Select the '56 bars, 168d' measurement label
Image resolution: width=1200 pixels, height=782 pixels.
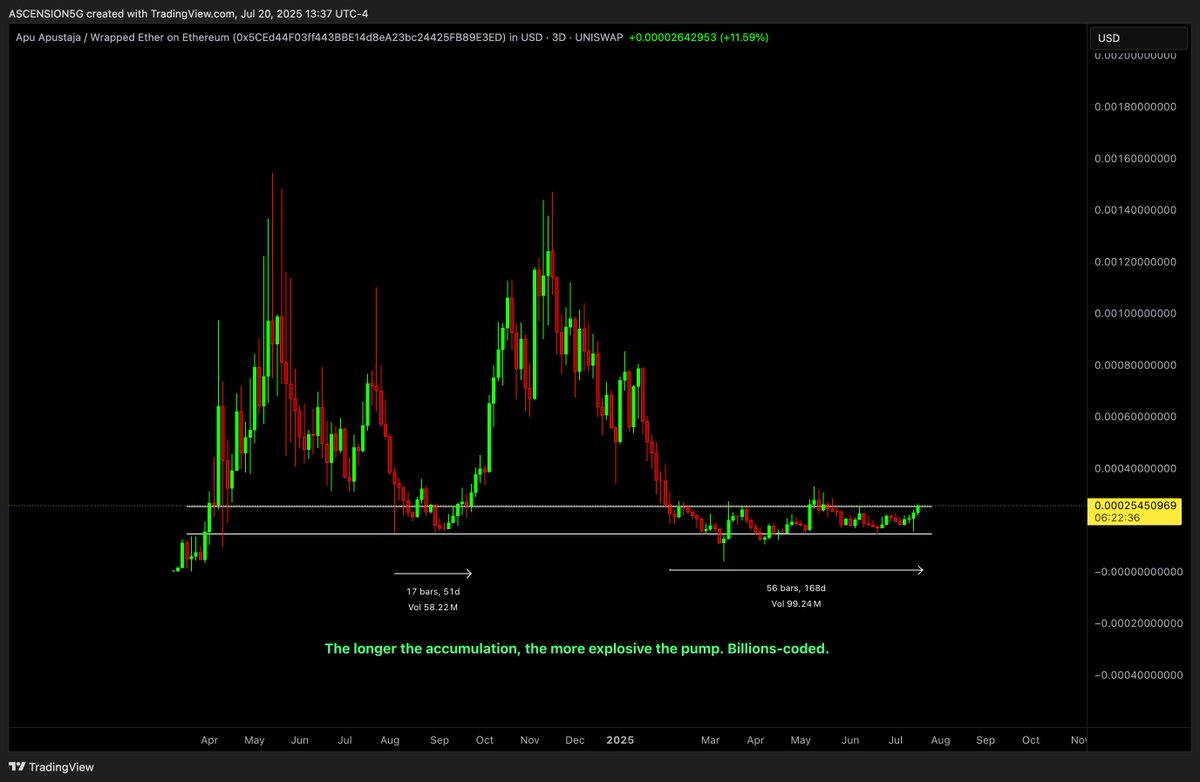[x=797, y=588]
